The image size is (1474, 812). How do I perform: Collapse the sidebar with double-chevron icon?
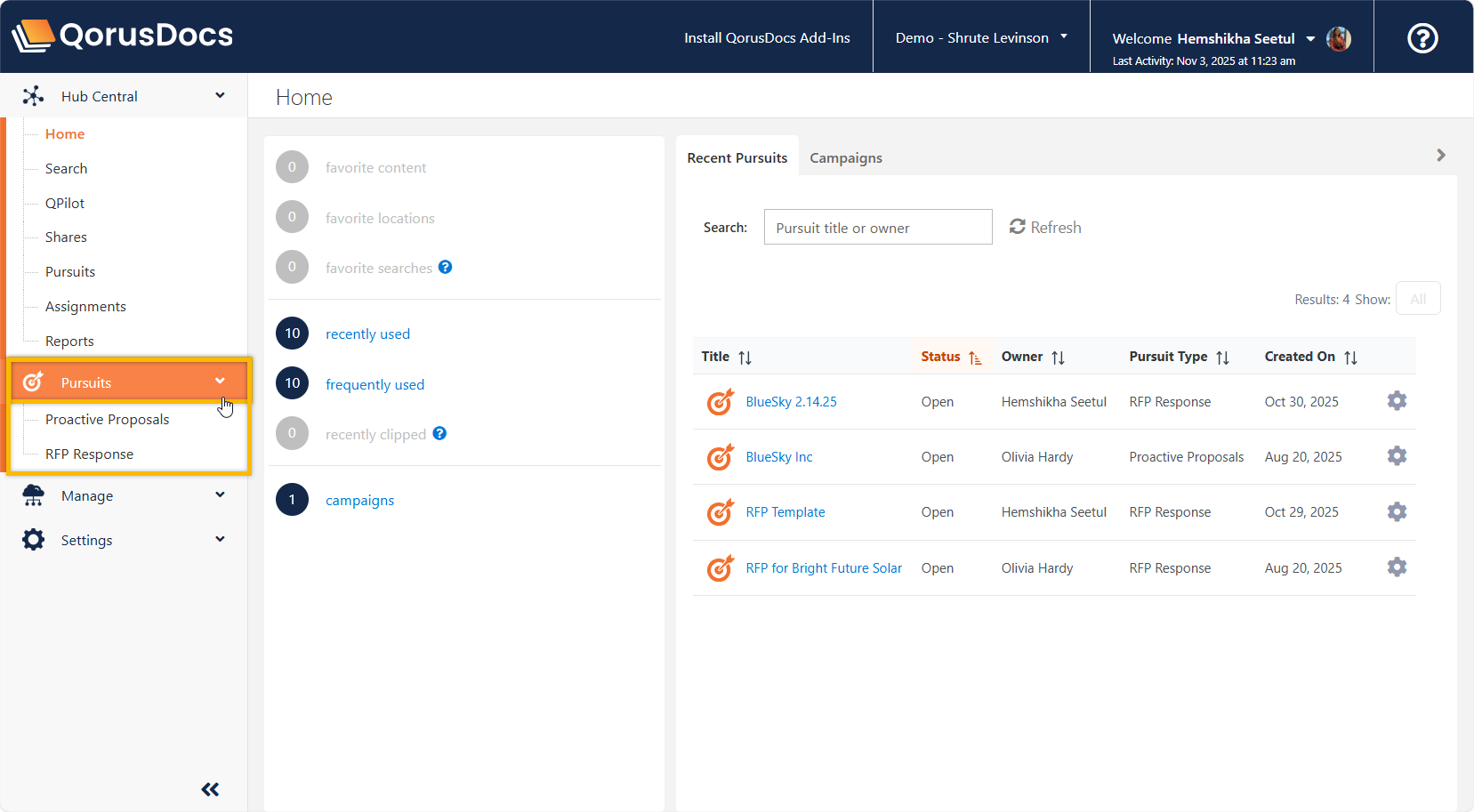pyautogui.click(x=210, y=789)
